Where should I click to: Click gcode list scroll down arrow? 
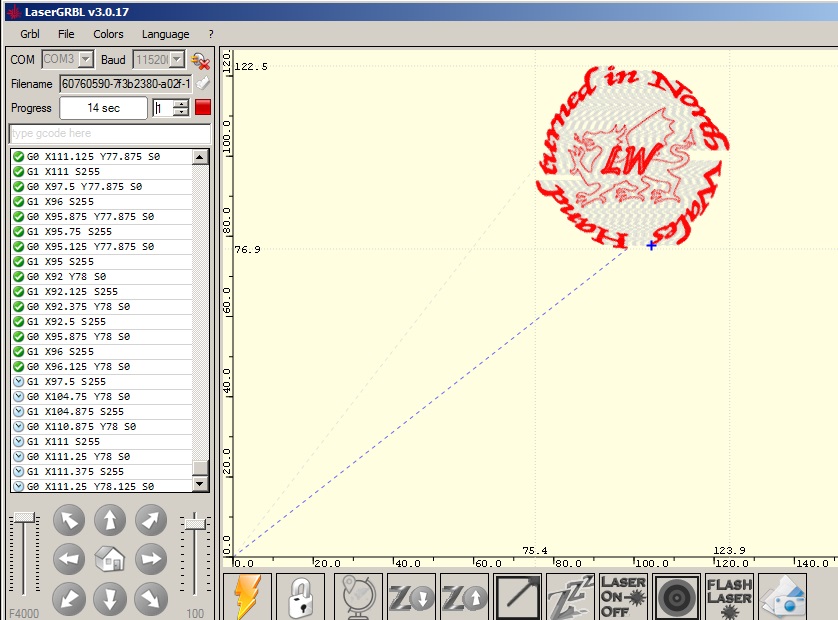click(200, 484)
